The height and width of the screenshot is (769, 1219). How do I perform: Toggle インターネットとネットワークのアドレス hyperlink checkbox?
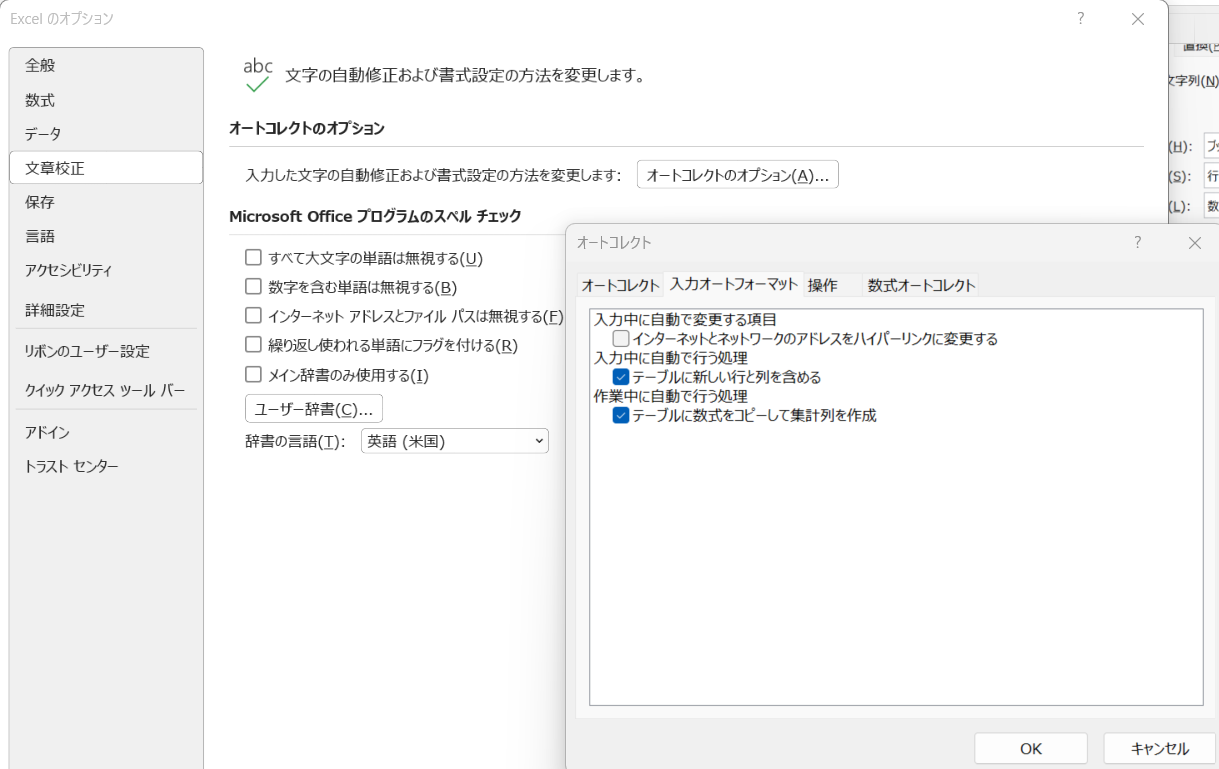[621, 339]
